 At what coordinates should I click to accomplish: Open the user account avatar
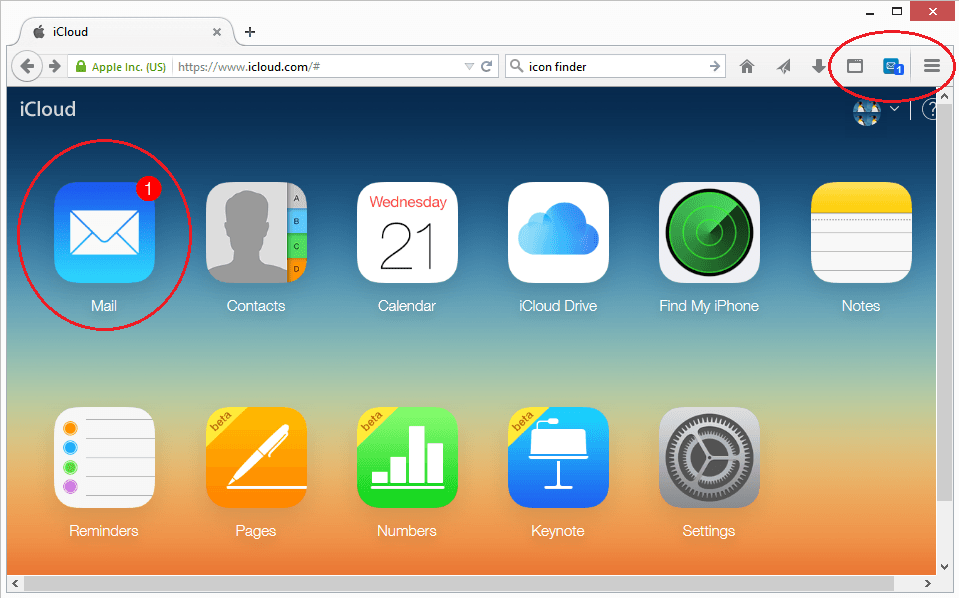(x=867, y=112)
